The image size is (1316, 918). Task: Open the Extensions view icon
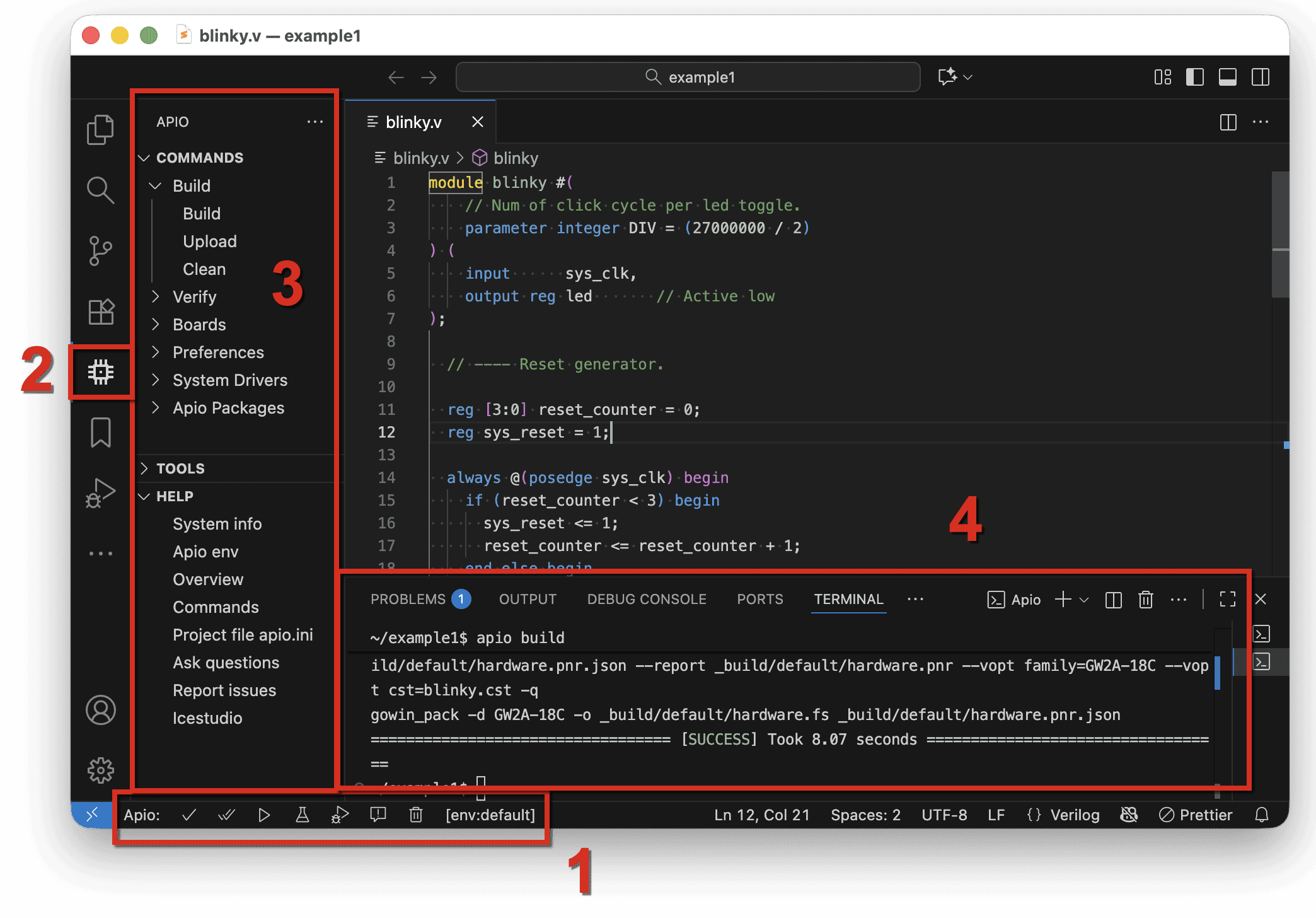101,311
